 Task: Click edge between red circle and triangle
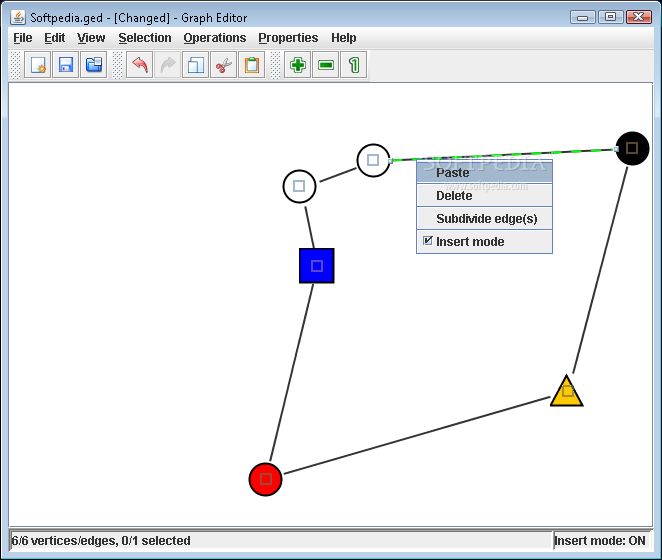pyautogui.click(x=418, y=435)
